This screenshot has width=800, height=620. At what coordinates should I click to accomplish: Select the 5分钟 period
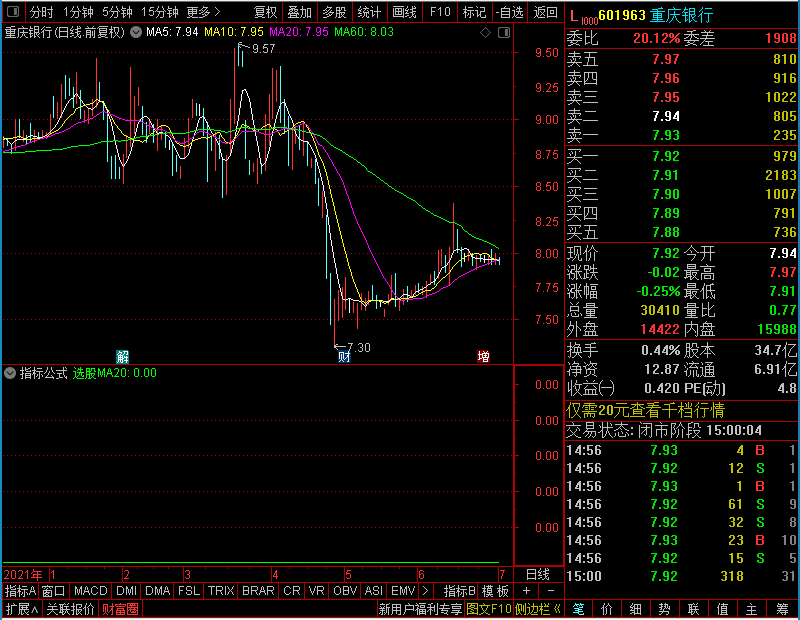[x=117, y=12]
